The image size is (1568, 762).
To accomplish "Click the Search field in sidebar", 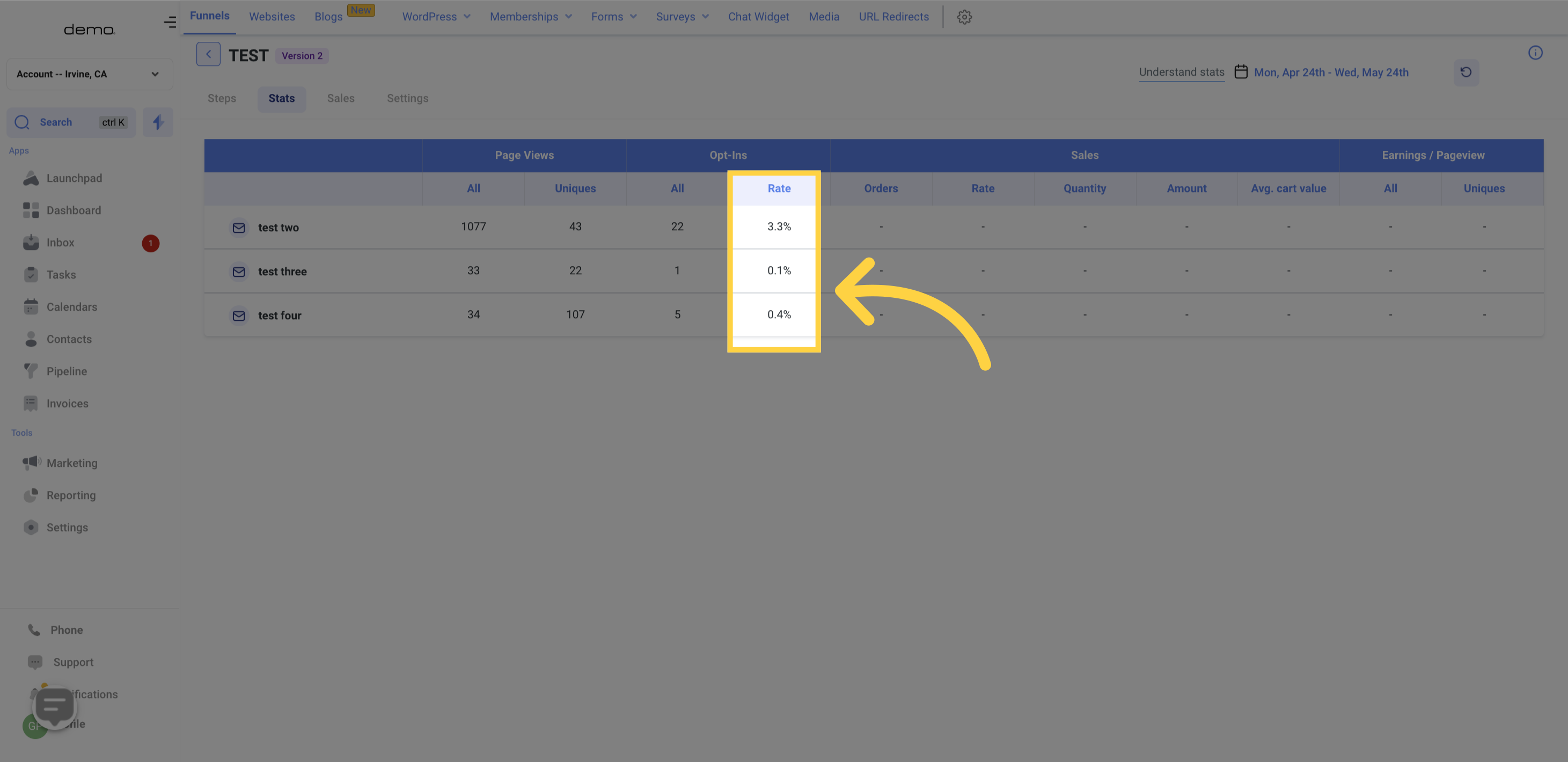I will 71,122.
